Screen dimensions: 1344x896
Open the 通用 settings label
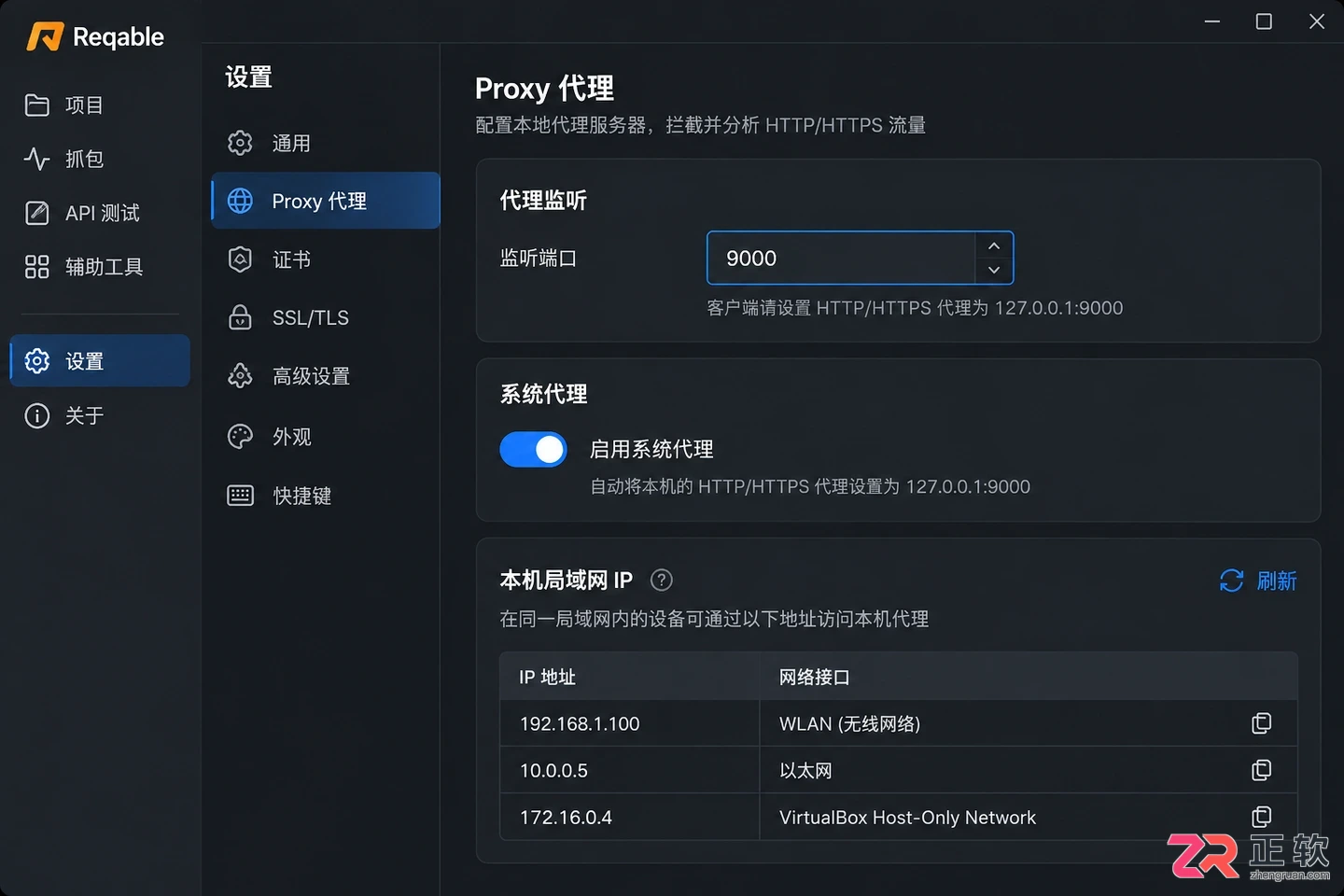pyautogui.click(x=291, y=144)
